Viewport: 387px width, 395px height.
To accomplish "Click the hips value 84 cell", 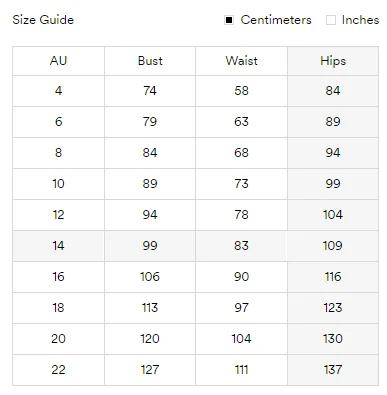I will coord(333,91).
